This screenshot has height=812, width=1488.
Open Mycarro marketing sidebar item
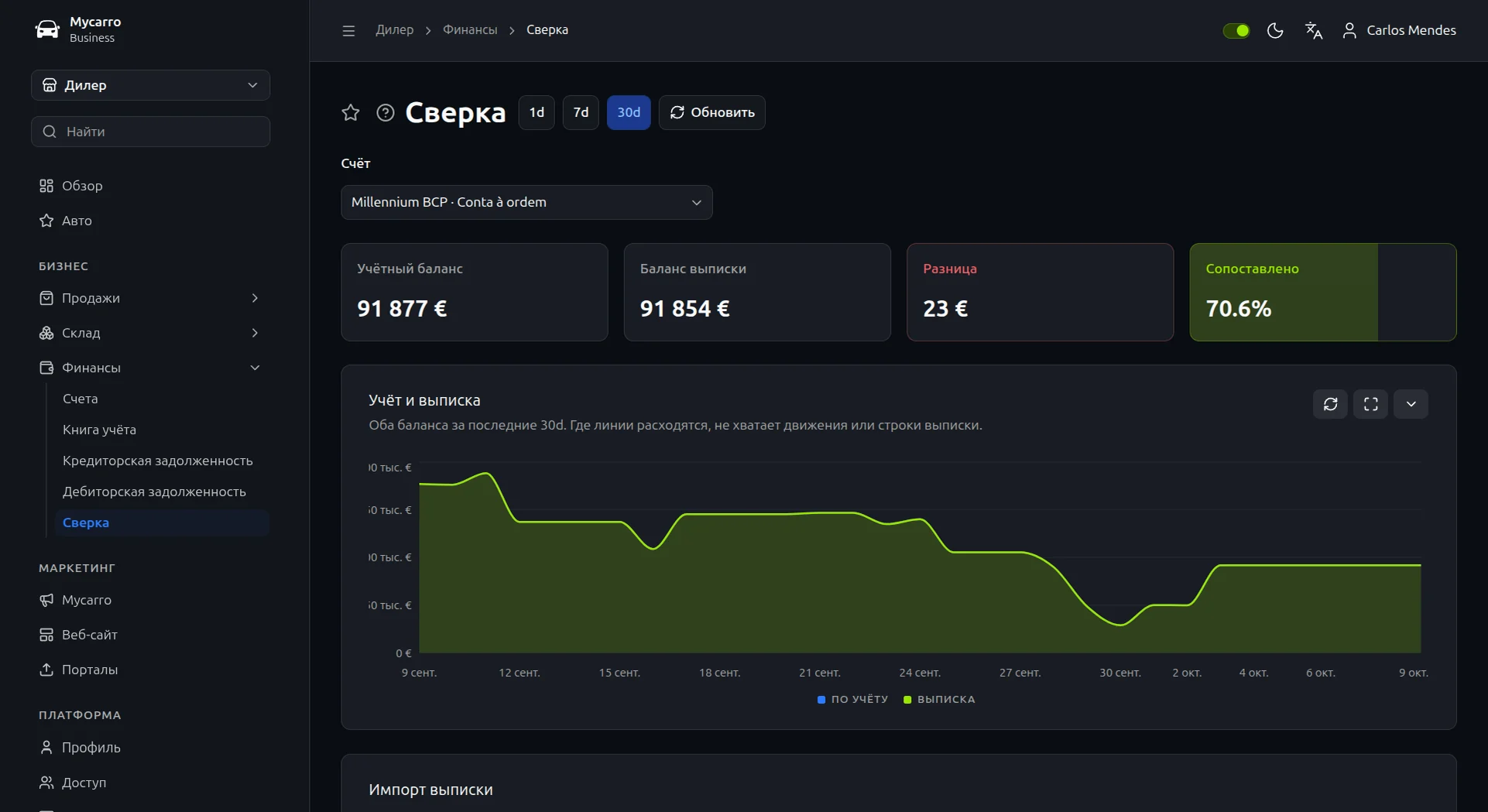pos(150,600)
